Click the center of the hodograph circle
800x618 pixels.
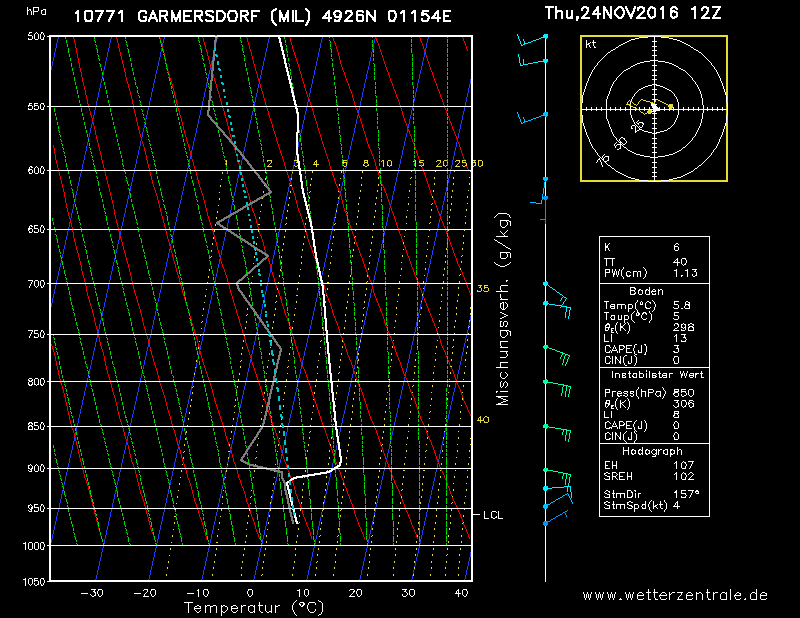point(653,108)
